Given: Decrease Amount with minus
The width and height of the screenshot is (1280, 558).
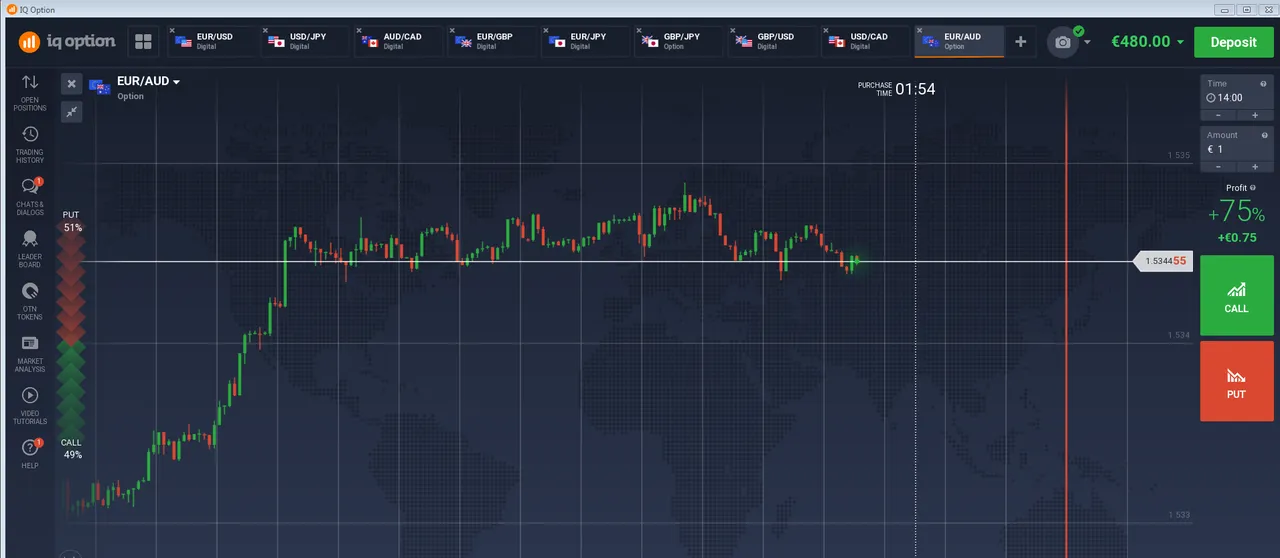Looking at the screenshot, I should click(x=1218, y=166).
